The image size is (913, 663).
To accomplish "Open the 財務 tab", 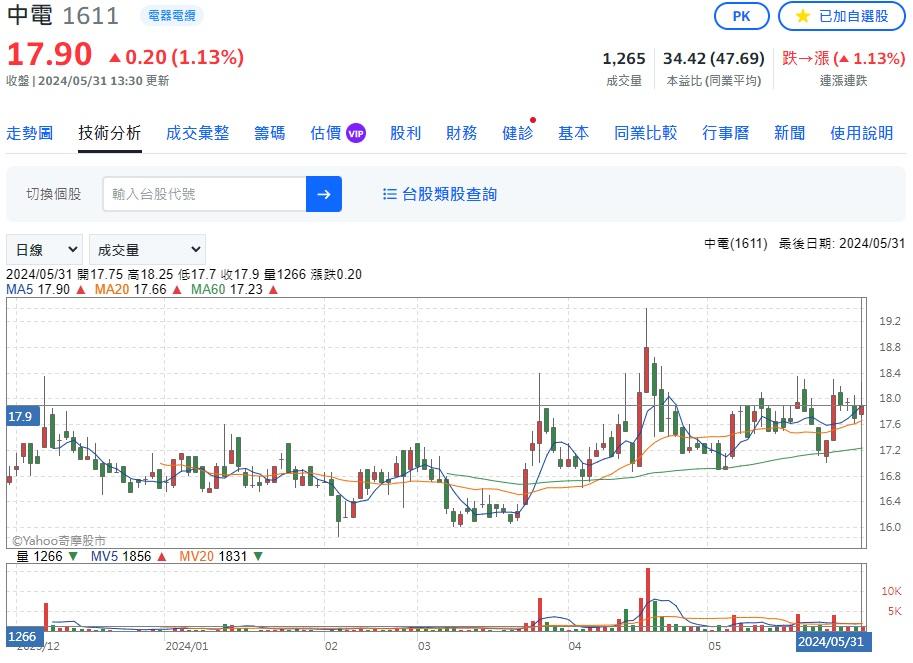I will tap(461, 133).
